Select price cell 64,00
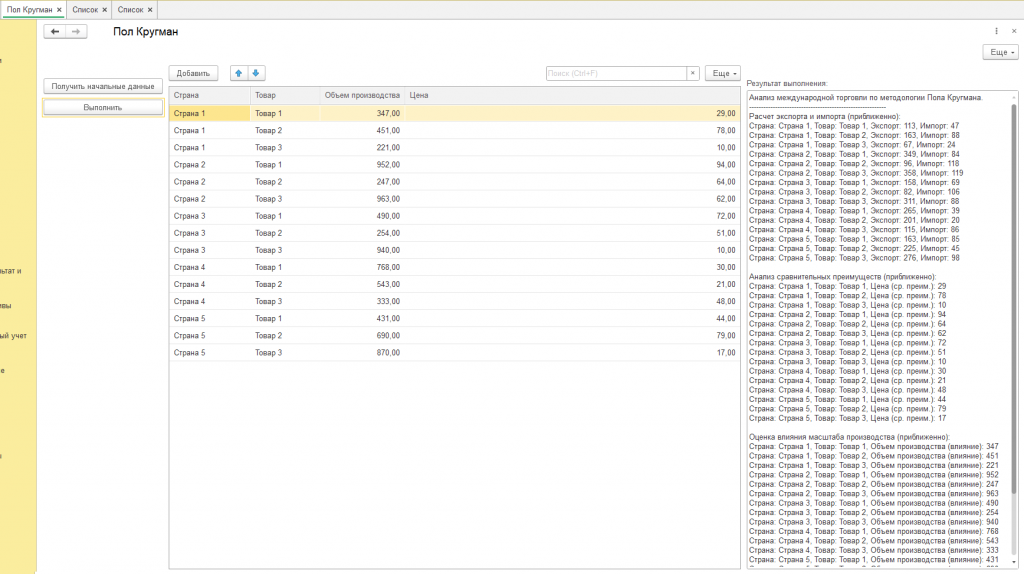 point(573,182)
